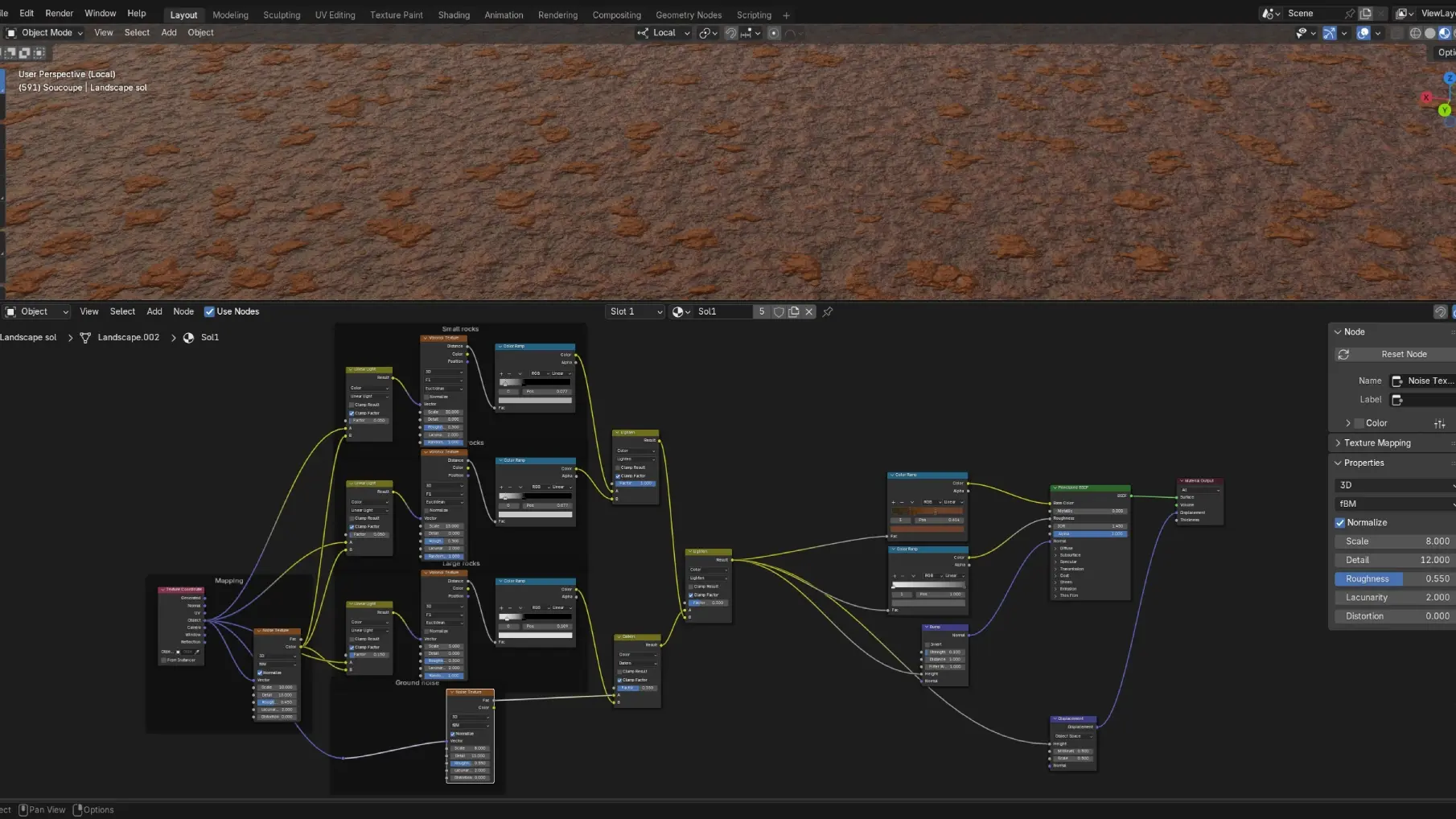Expand the Texture Mapping panel
1456x819 pixels.
(x=1376, y=443)
